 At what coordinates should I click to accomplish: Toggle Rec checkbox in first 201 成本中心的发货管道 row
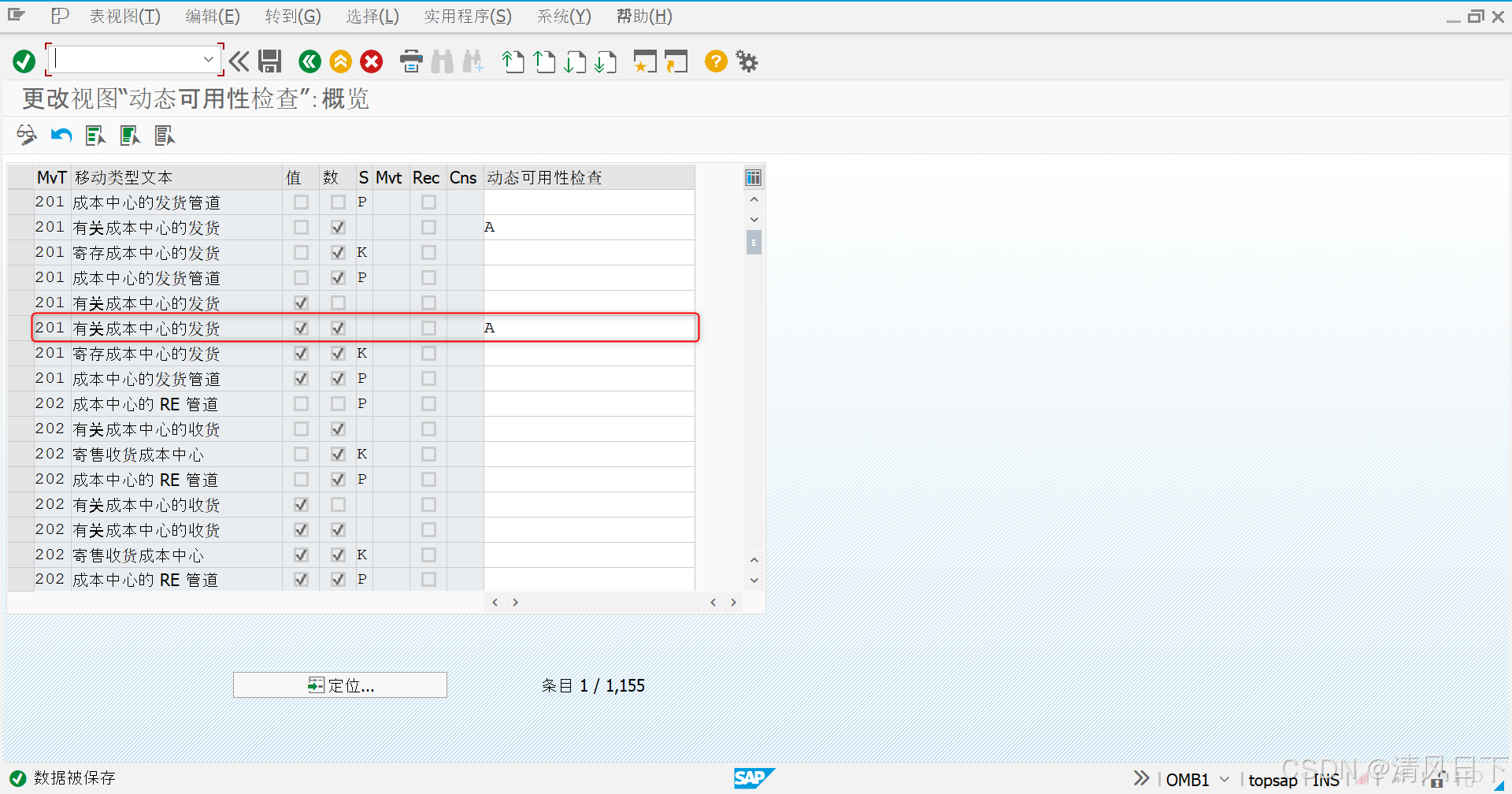pyautogui.click(x=428, y=202)
